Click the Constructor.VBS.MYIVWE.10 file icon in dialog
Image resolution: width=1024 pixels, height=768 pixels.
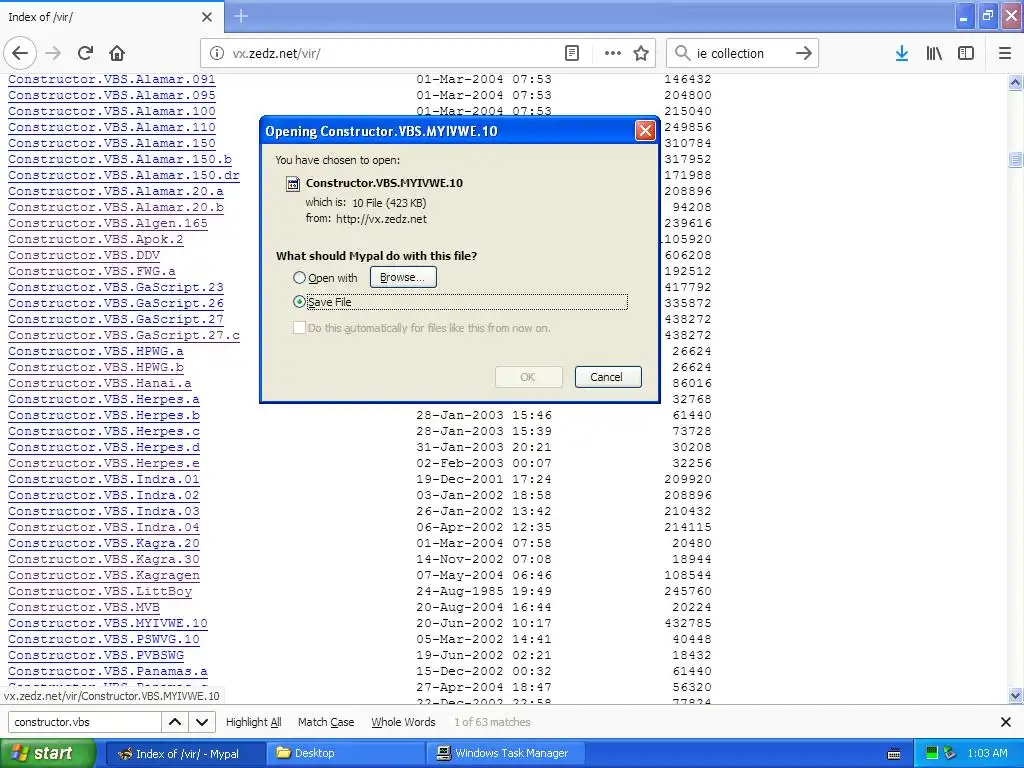click(x=293, y=184)
